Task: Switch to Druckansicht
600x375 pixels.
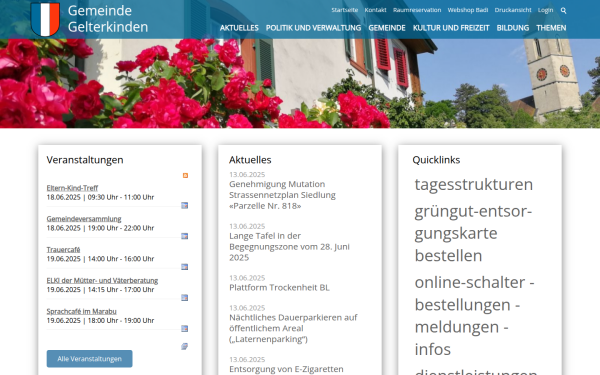Action: pyautogui.click(x=513, y=10)
